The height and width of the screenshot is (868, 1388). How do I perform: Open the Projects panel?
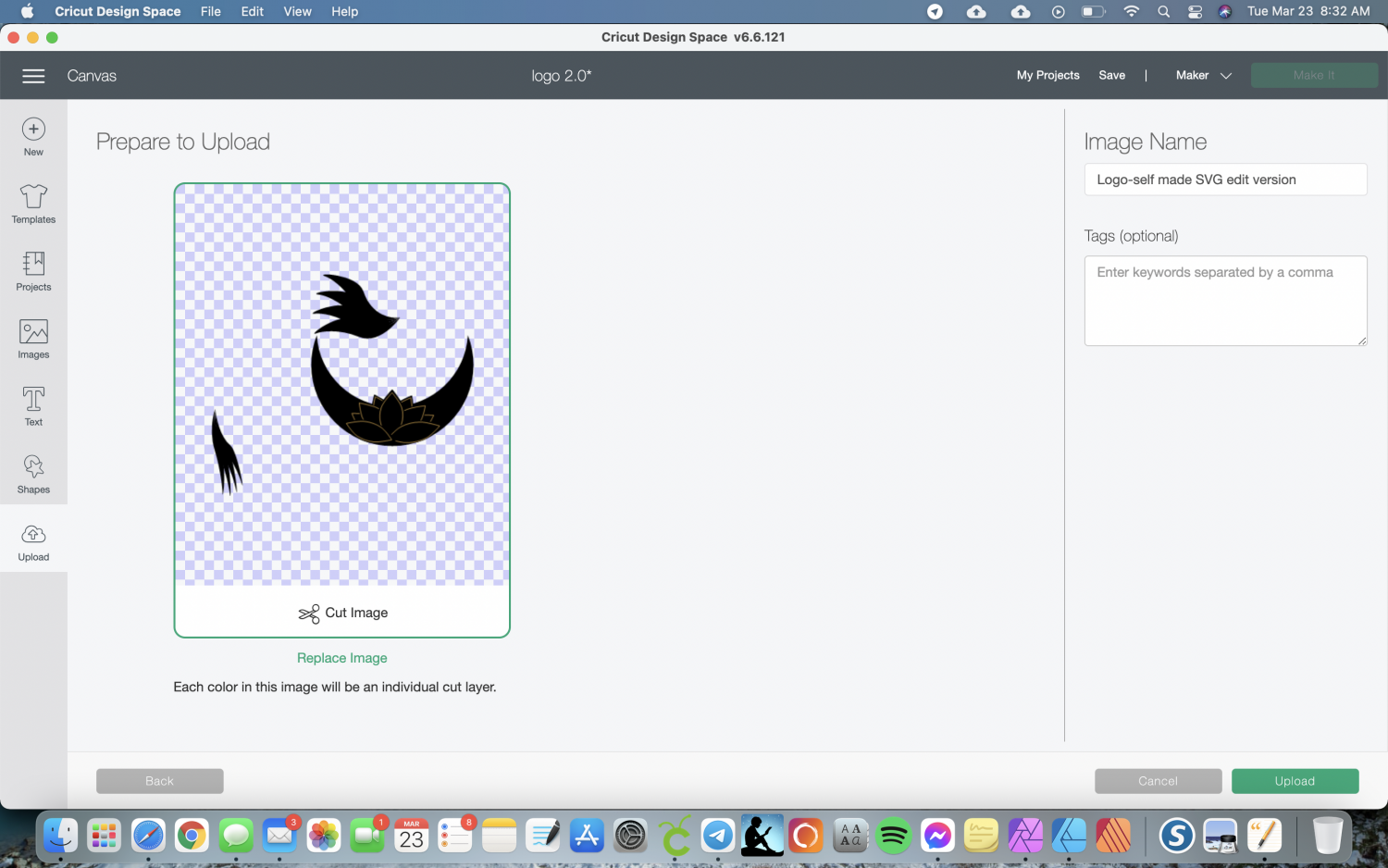(33, 271)
